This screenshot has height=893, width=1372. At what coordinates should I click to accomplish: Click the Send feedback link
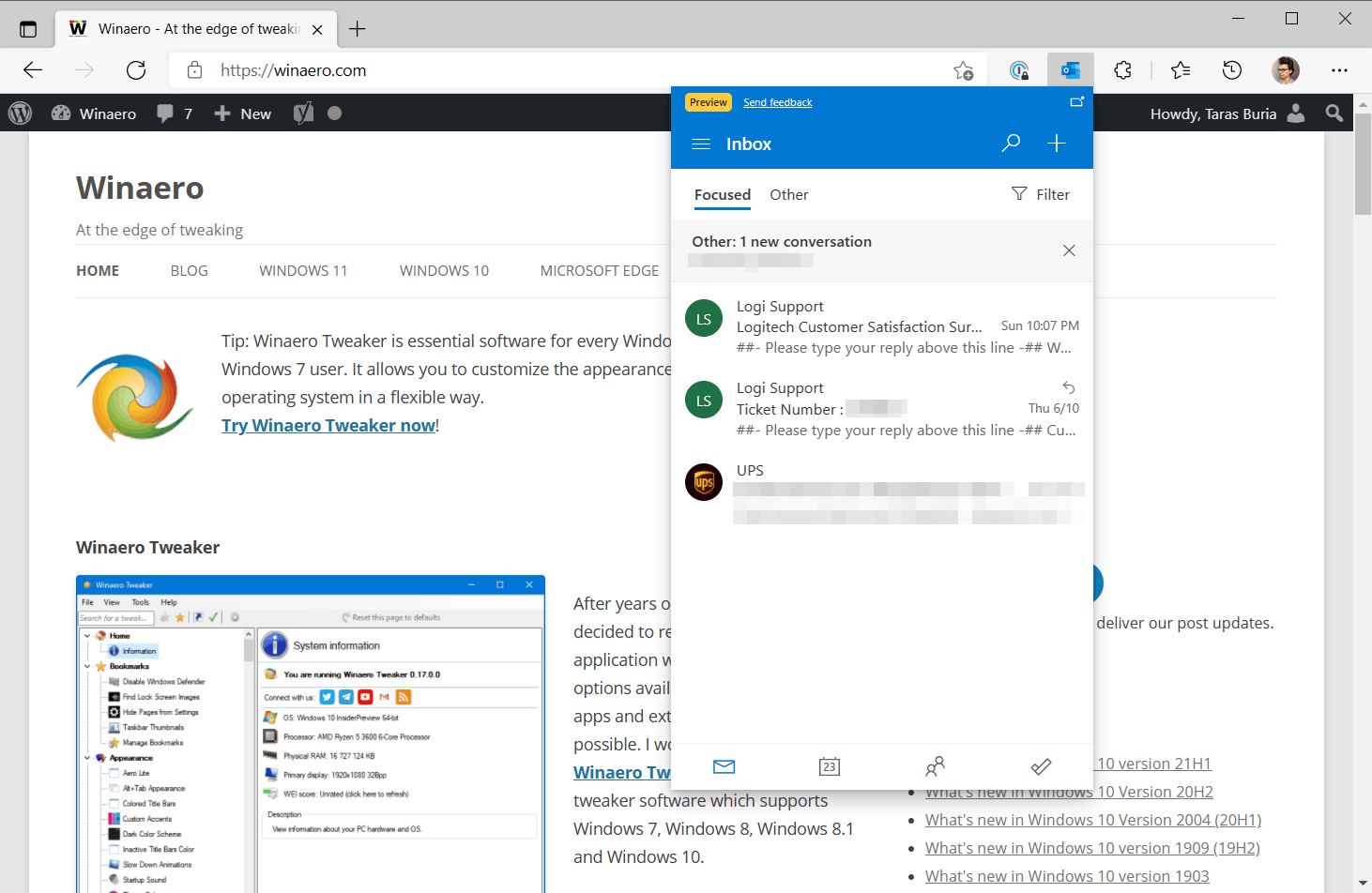coord(777,102)
